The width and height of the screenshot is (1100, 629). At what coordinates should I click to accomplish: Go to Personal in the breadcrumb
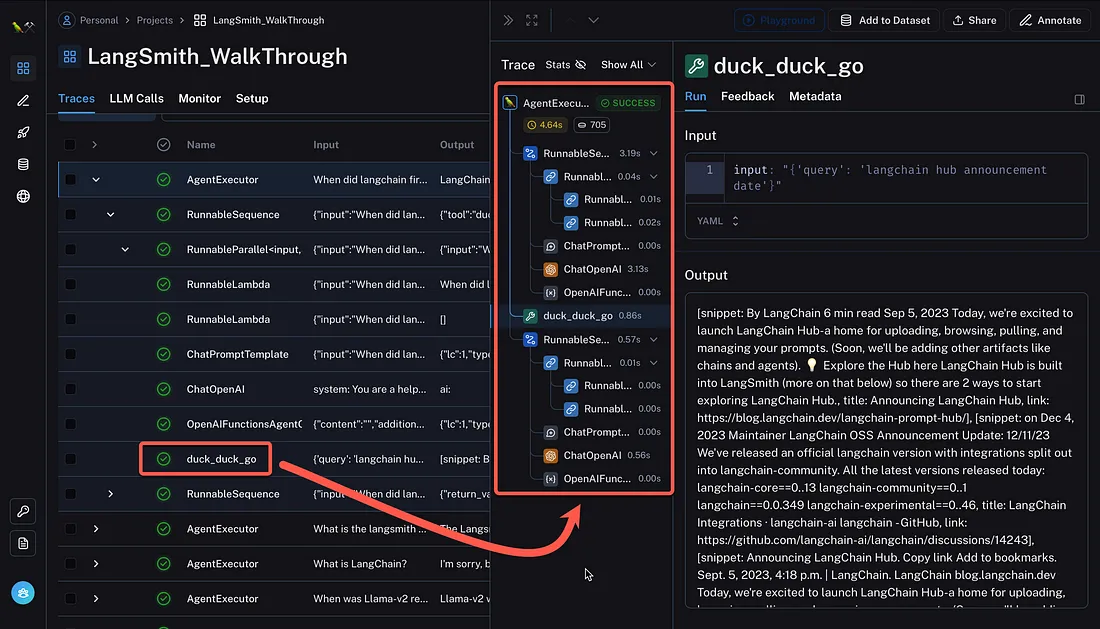(x=99, y=20)
